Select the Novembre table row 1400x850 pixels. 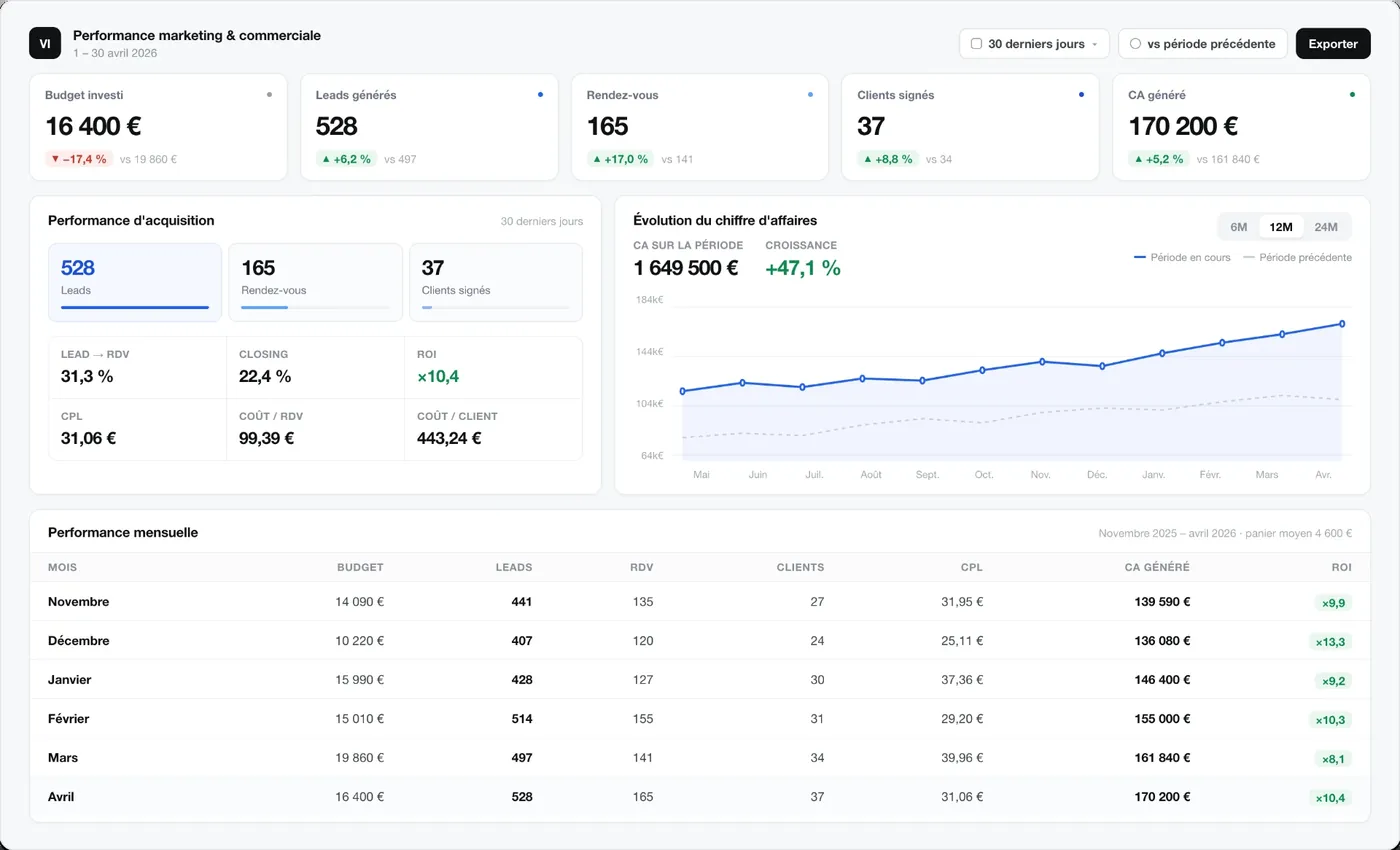700,602
